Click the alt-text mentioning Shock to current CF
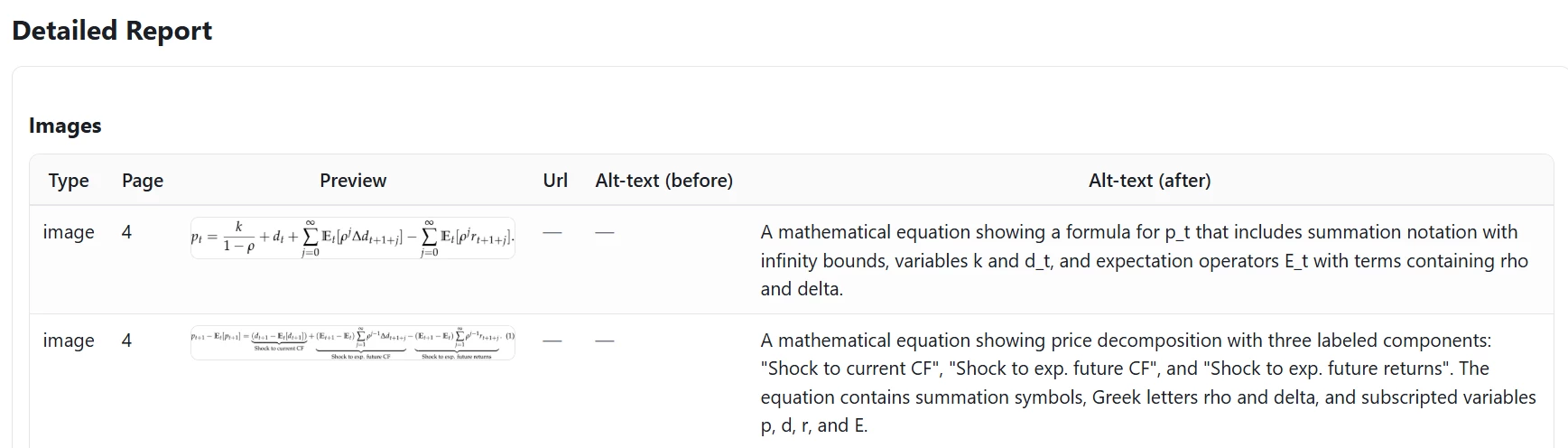 [x=1148, y=383]
